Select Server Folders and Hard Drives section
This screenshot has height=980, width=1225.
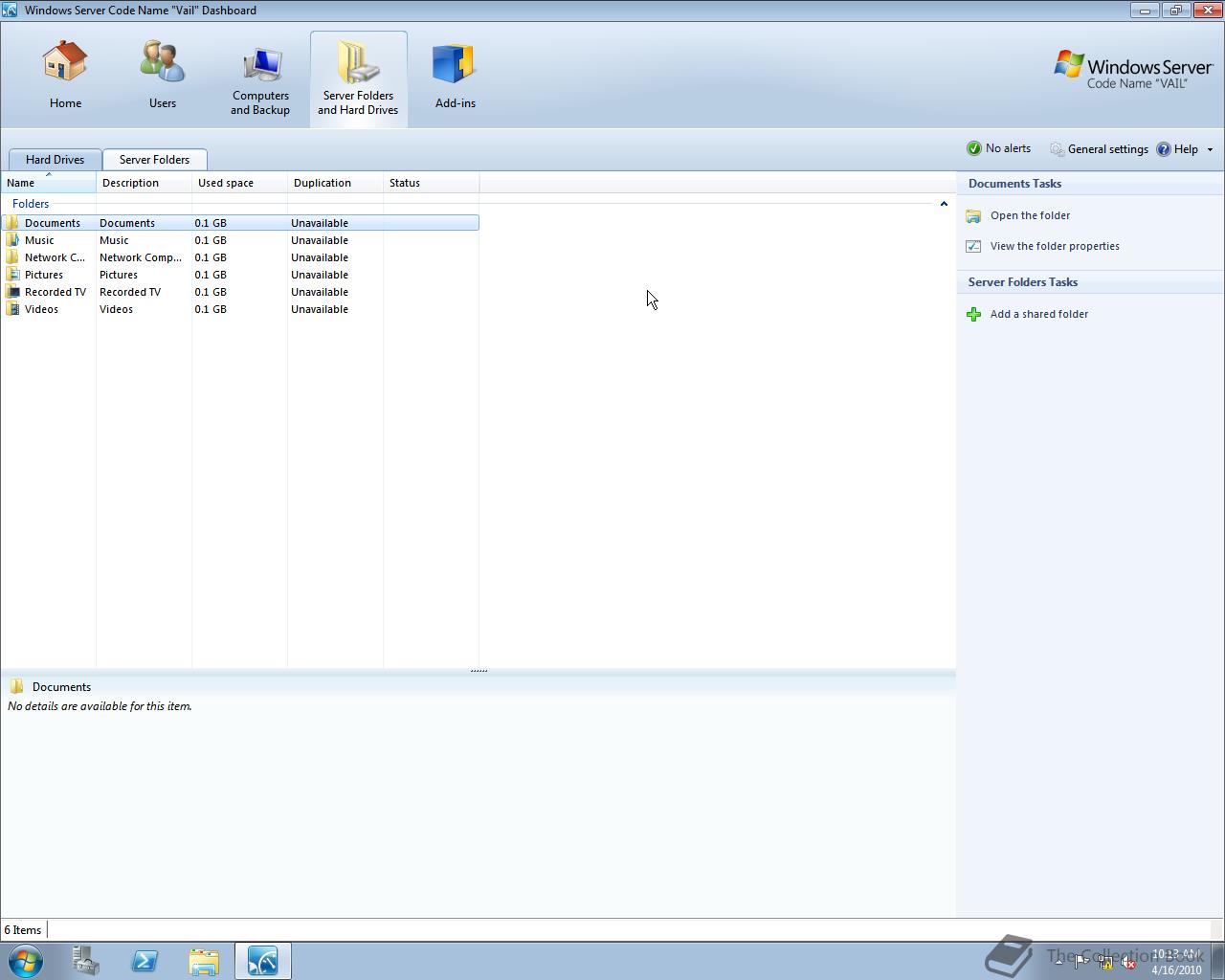tap(358, 79)
